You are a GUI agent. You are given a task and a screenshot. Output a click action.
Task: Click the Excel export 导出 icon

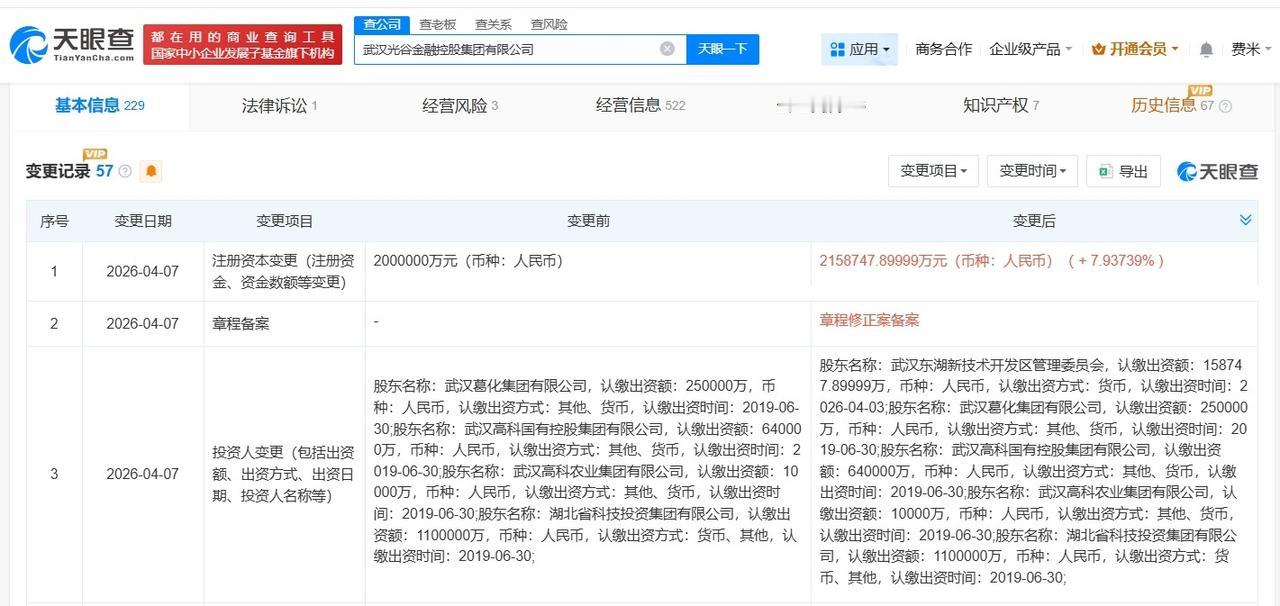pyautogui.click(x=1105, y=170)
